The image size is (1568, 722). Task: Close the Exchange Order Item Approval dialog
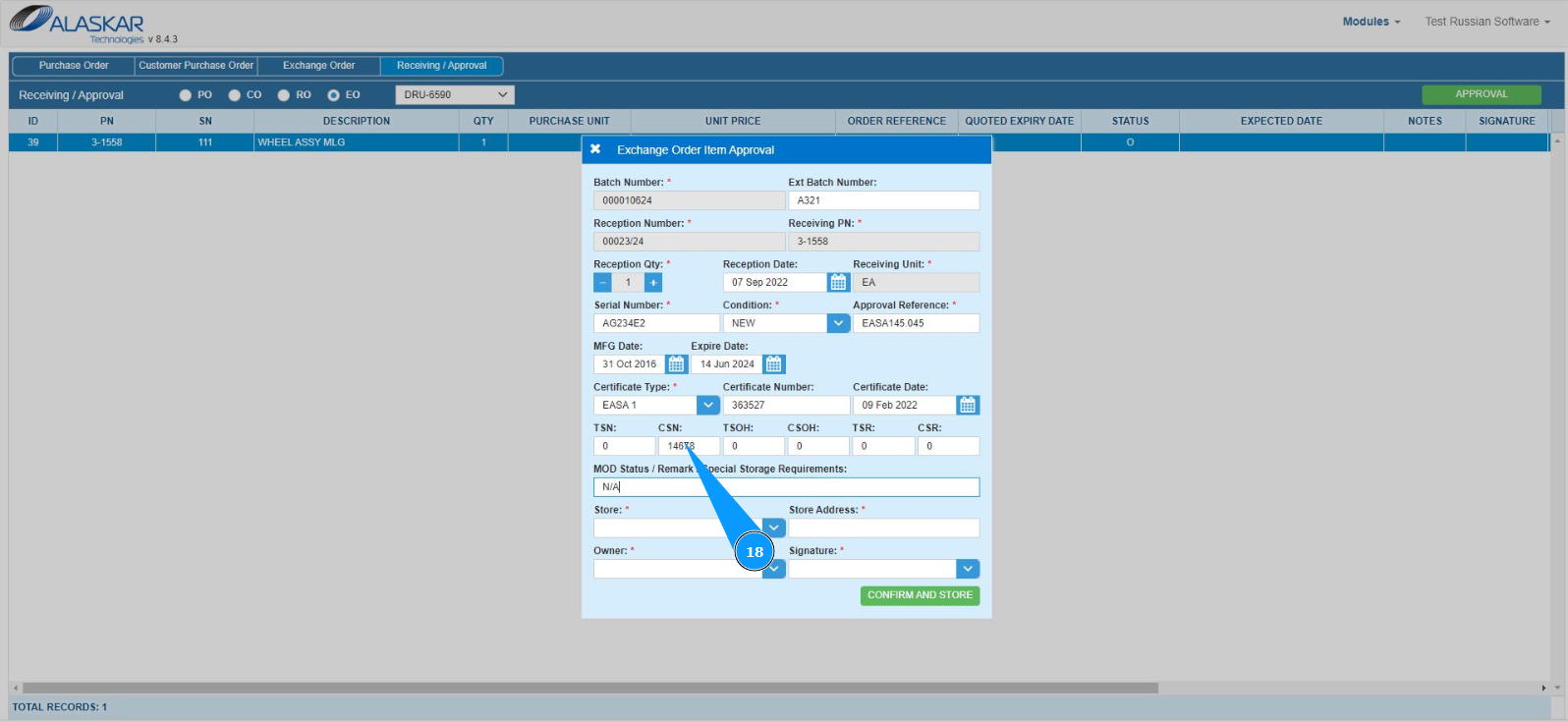(x=595, y=149)
